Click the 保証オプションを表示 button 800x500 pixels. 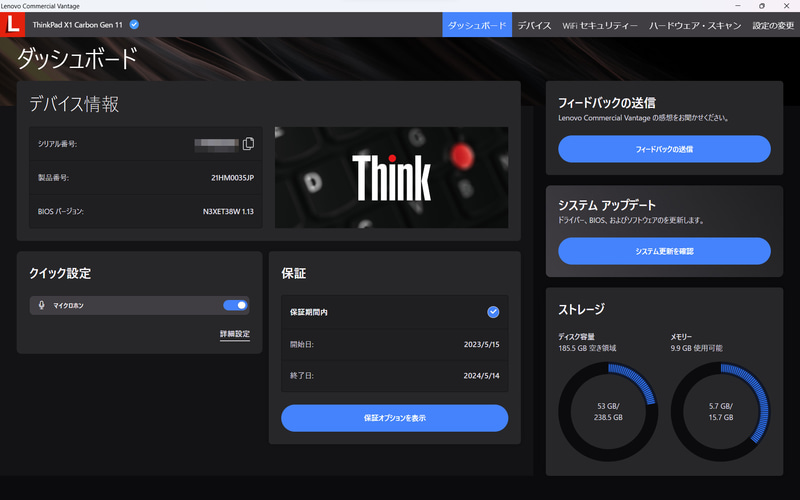tap(394, 418)
